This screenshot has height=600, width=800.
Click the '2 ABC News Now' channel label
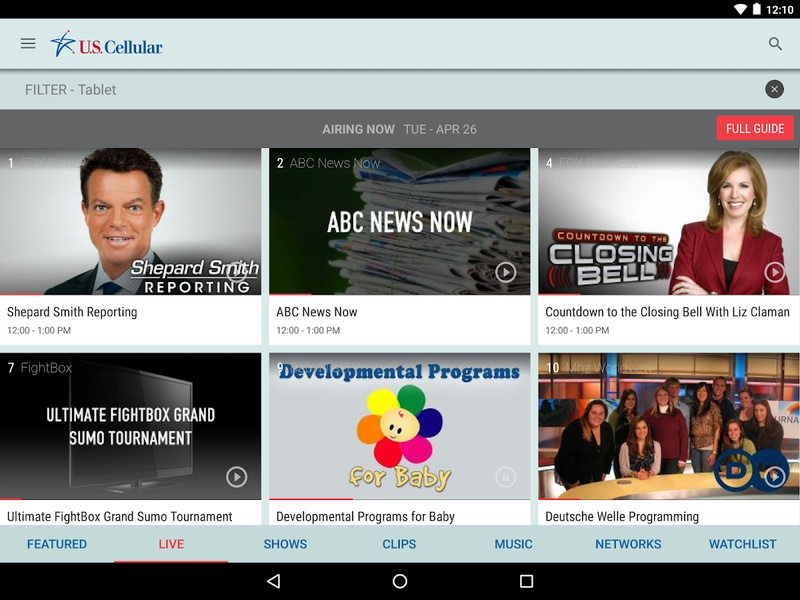coord(328,163)
